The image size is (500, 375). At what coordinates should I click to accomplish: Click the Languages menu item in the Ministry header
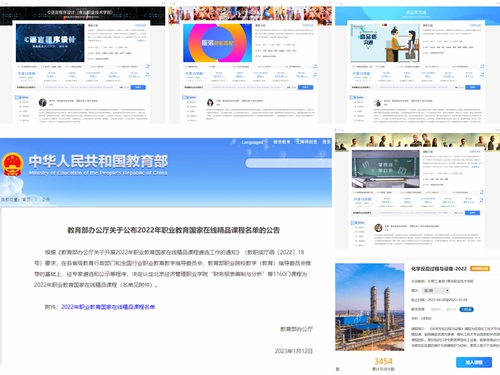(x=252, y=142)
